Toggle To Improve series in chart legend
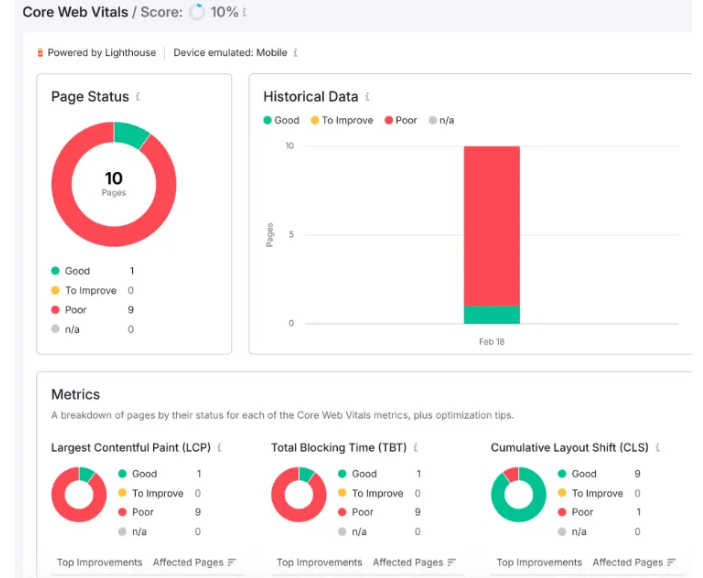The width and height of the screenshot is (703, 578). (341, 120)
